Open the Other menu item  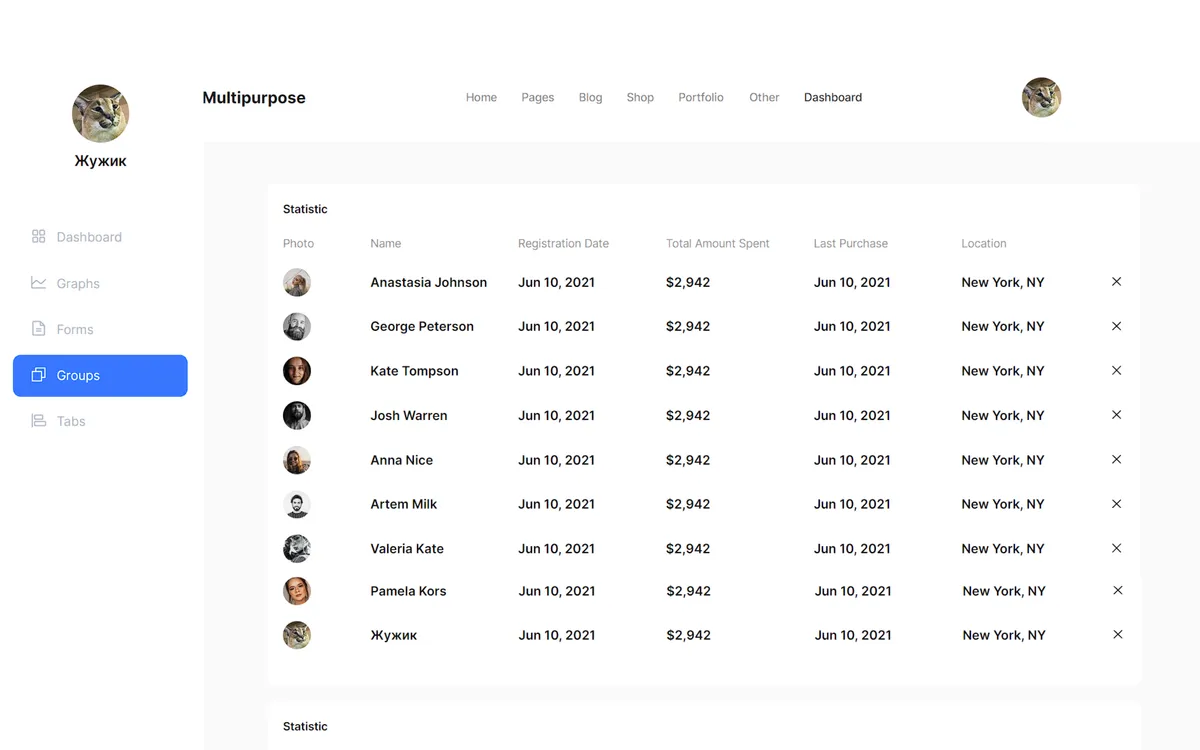pyautogui.click(x=764, y=97)
